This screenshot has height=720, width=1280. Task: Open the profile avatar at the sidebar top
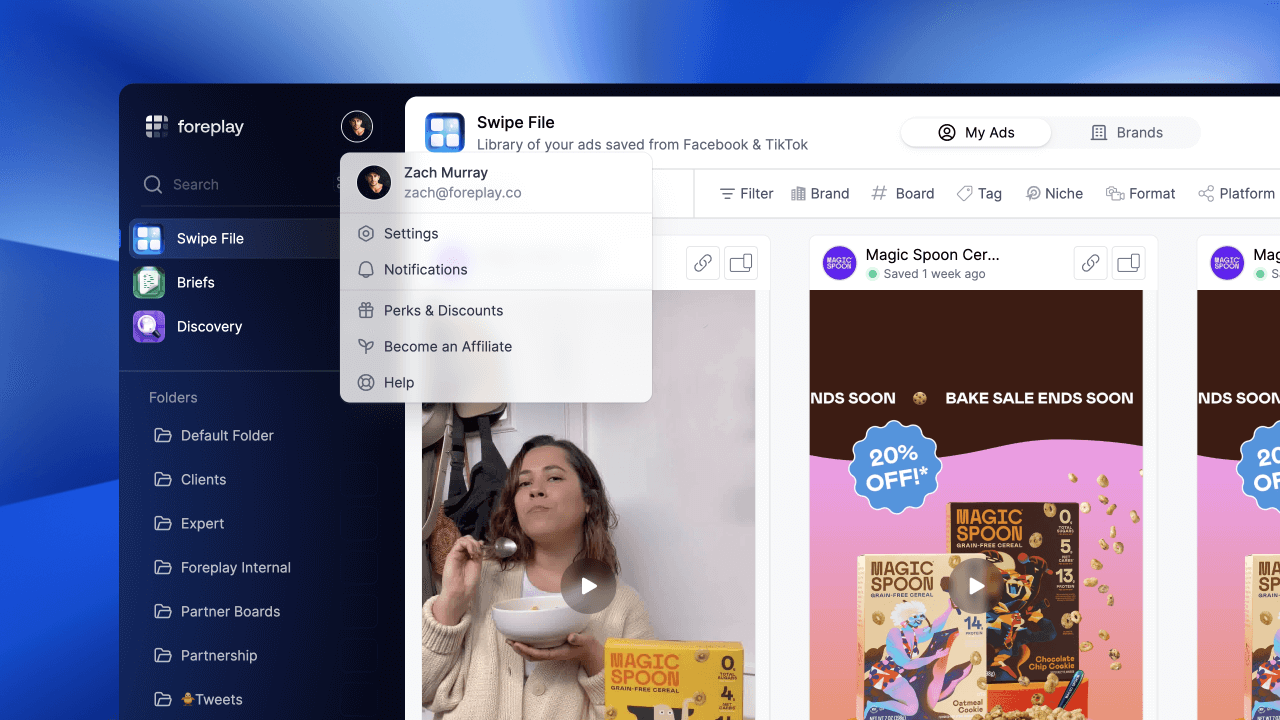point(357,127)
